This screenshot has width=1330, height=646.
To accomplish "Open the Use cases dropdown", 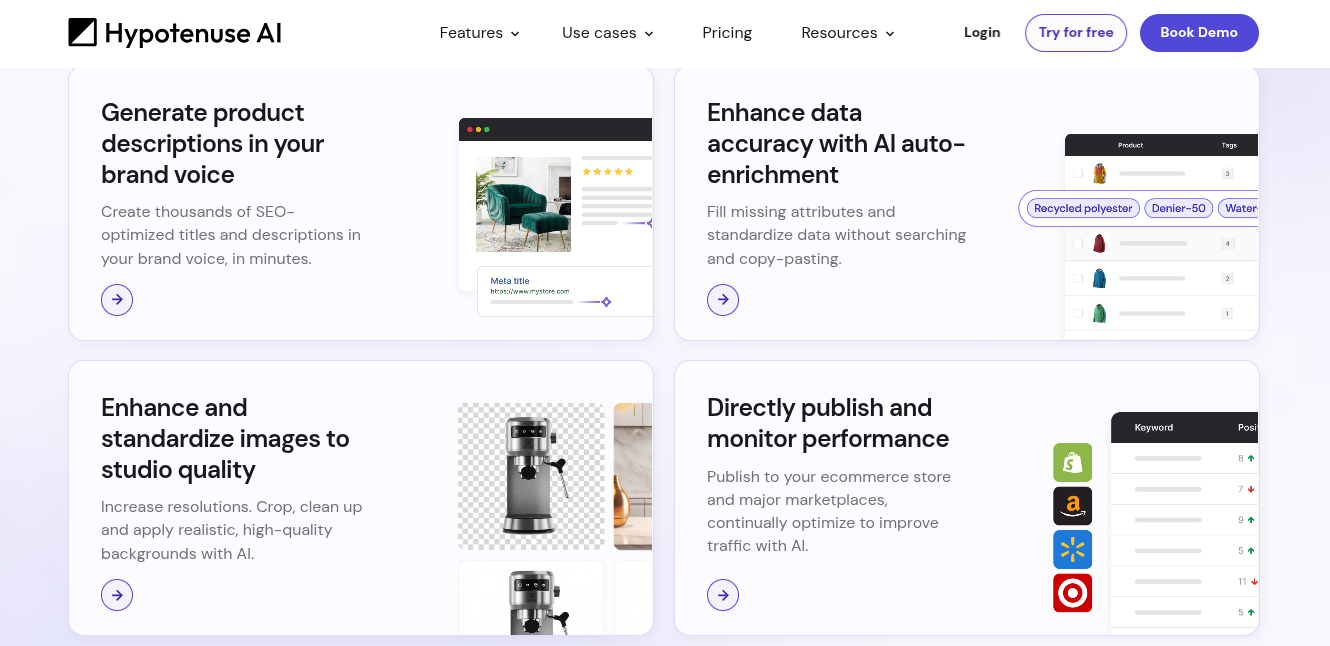I will pos(606,33).
